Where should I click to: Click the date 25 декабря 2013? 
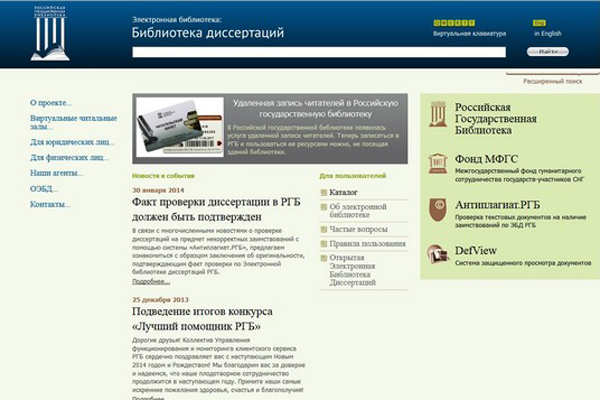[160, 300]
